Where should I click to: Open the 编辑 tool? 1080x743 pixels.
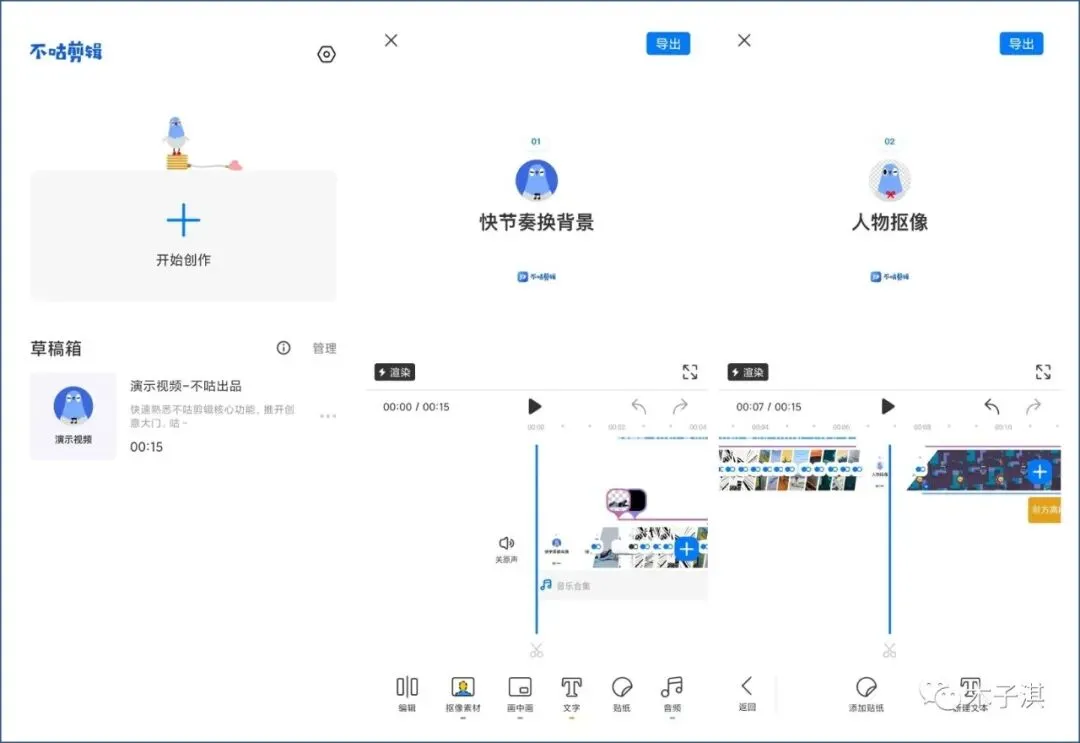[x=407, y=694]
